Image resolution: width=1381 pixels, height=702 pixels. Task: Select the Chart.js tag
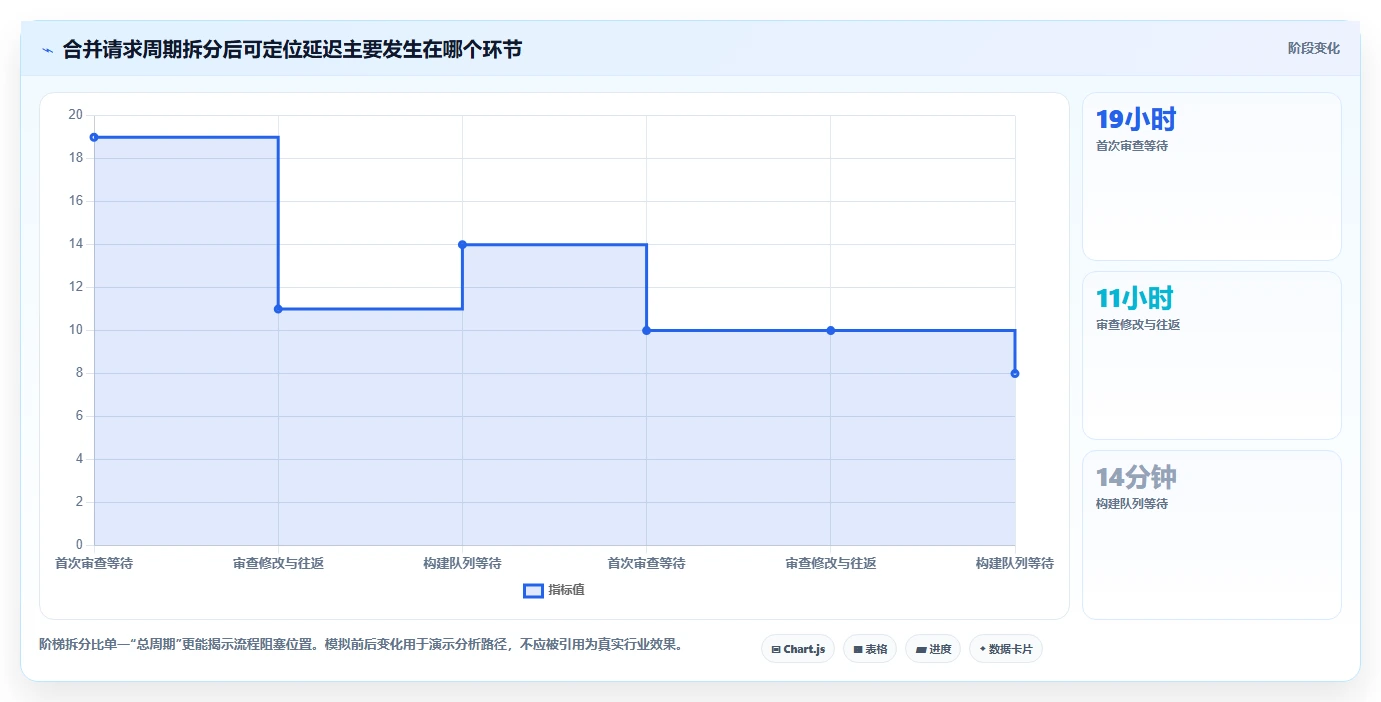tap(797, 649)
